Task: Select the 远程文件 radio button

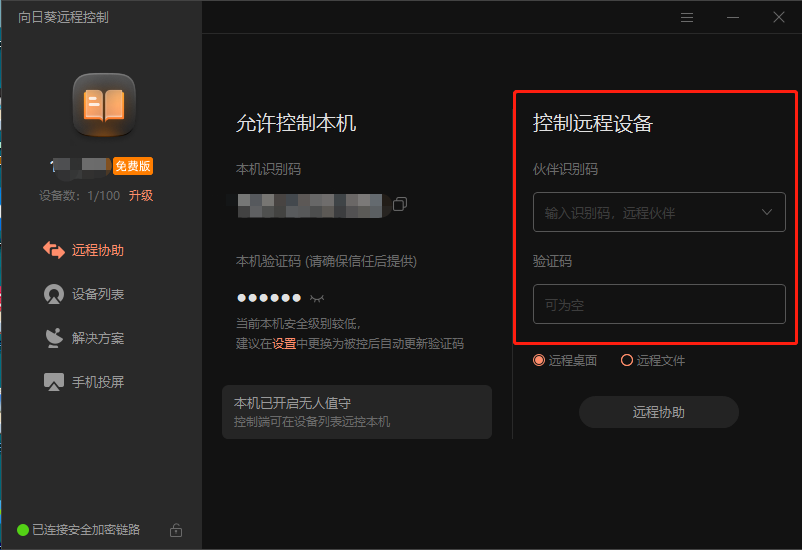Action: click(x=627, y=360)
